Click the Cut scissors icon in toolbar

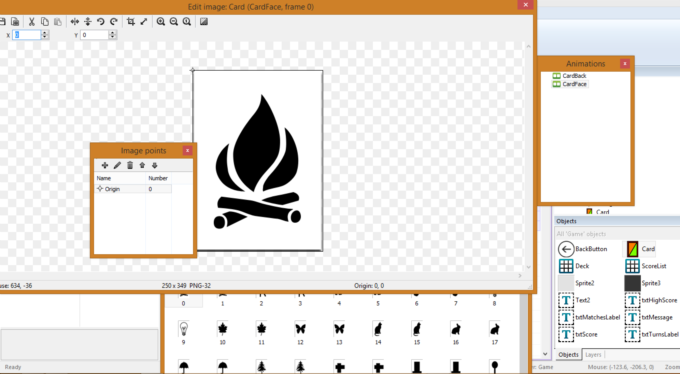[x=32, y=22]
